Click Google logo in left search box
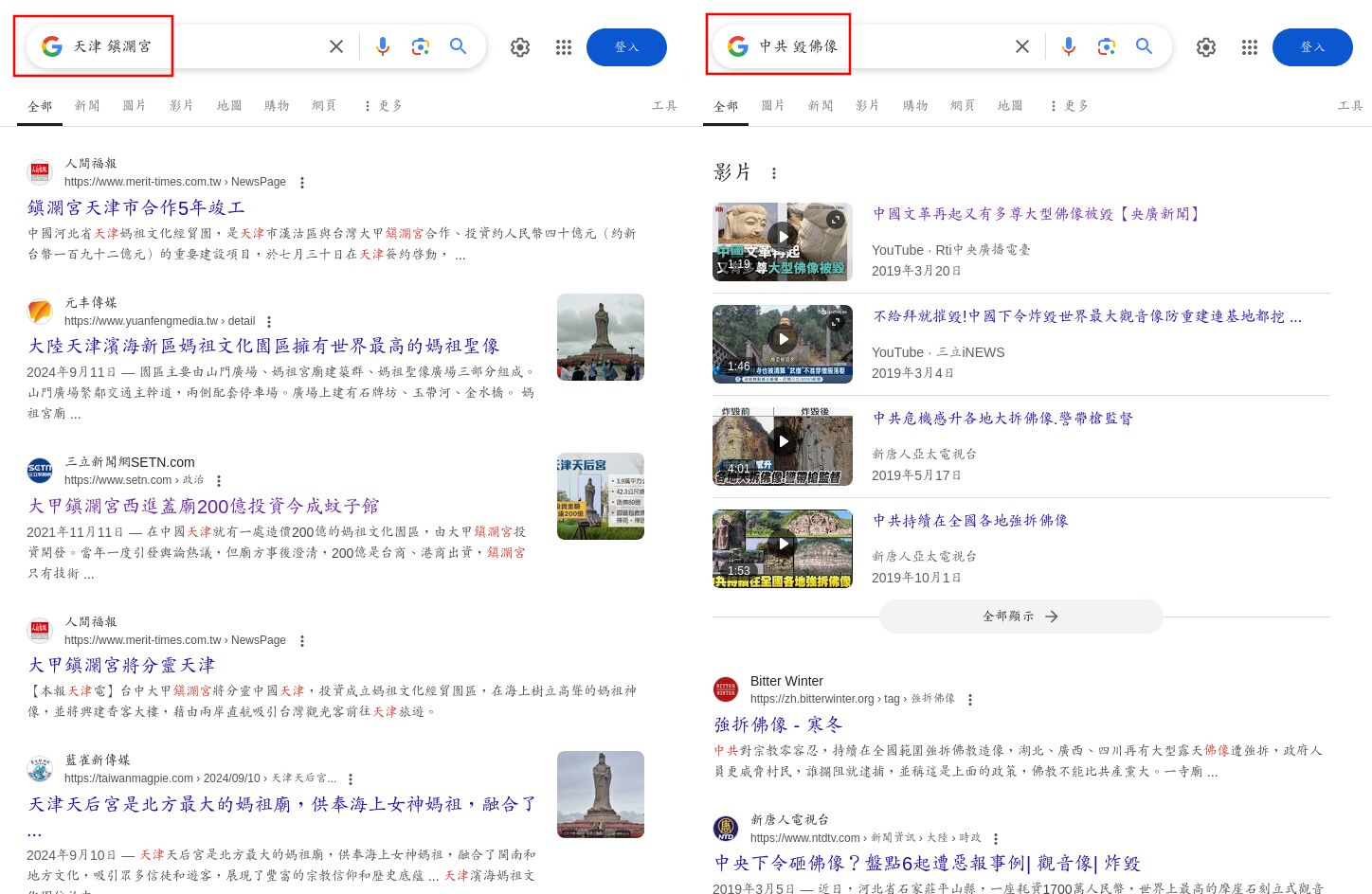Viewport: 1372px width, 894px height. (x=52, y=46)
